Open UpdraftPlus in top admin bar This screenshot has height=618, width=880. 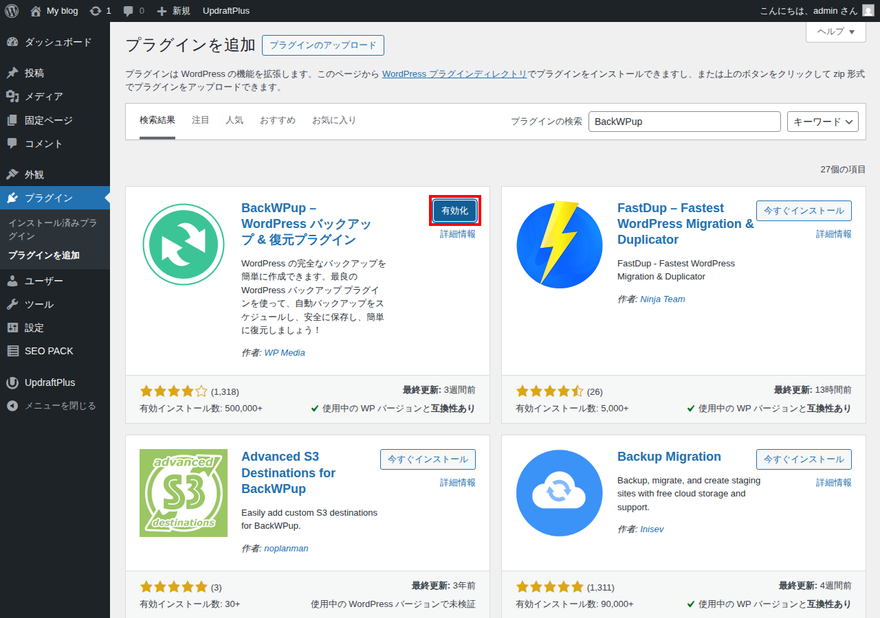point(226,11)
